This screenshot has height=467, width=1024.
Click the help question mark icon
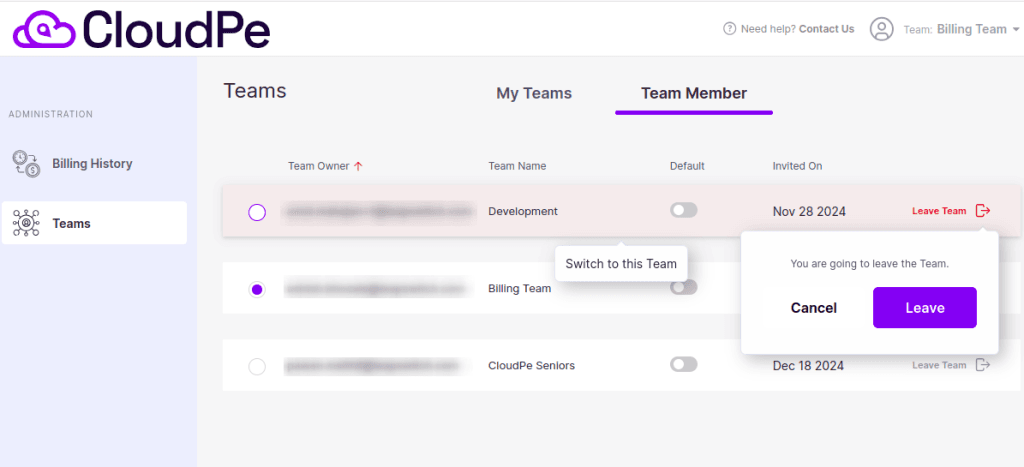click(x=729, y=29)
